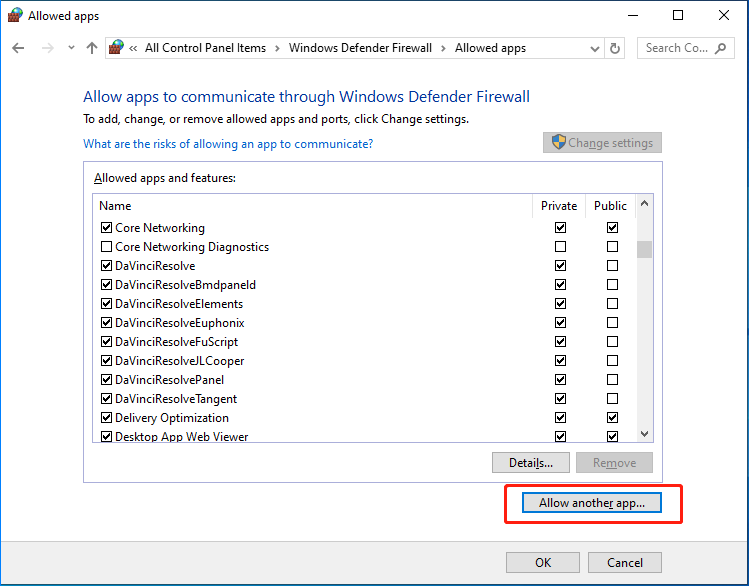Refresh the Allowed apps page
This screenshot has height=586, width=749.
[x=615, y=48]
